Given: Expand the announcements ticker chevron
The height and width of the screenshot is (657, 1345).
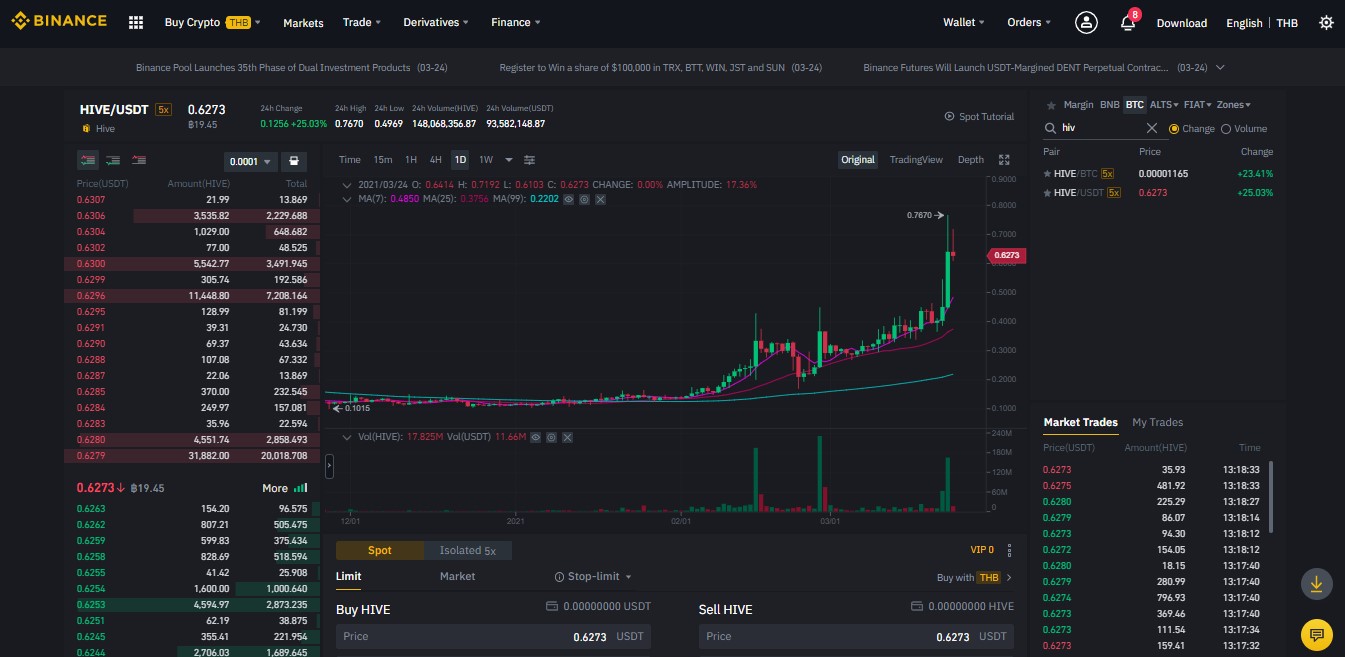Looking at the screenshot, I should click(1220, 67).
